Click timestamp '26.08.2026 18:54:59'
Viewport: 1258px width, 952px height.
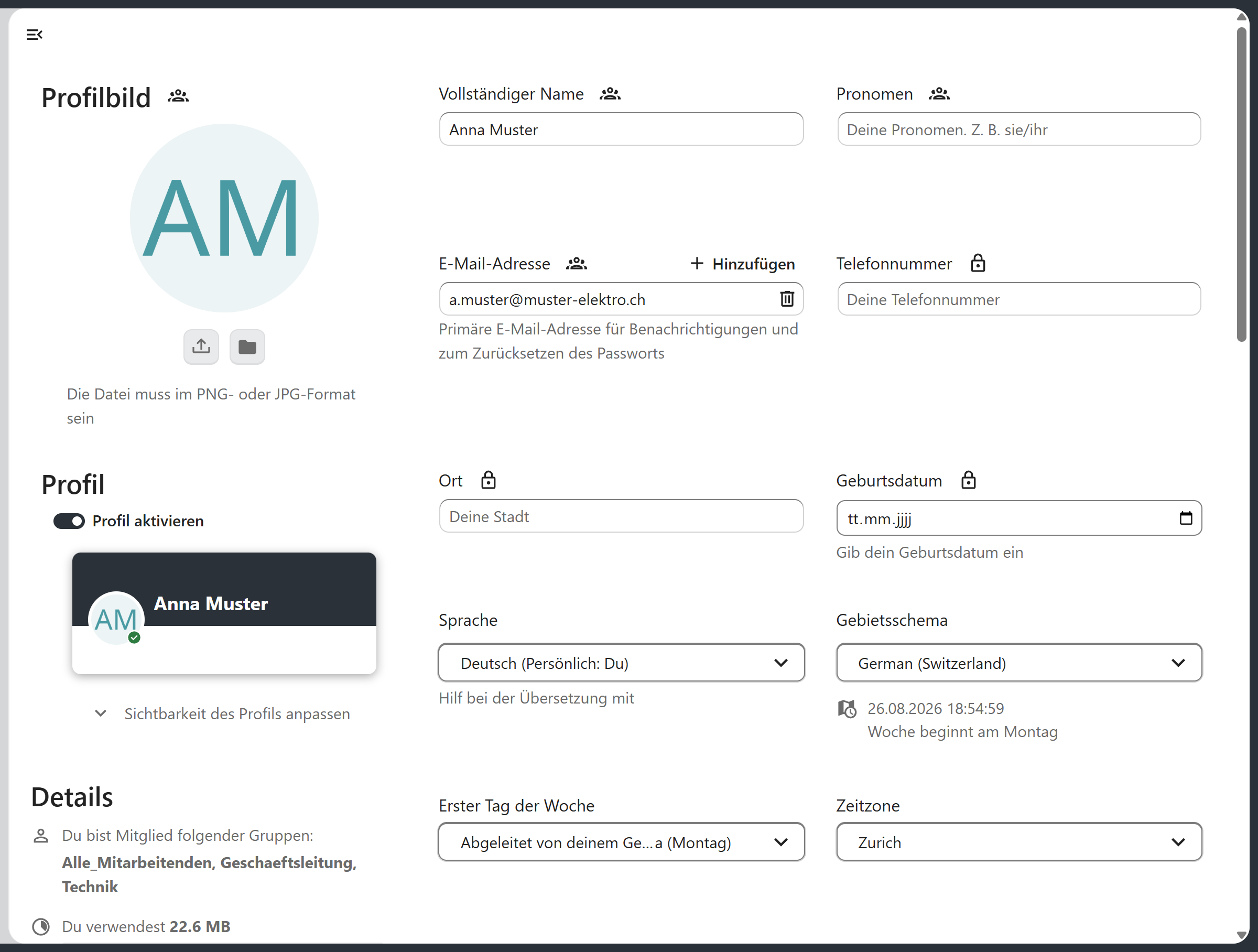936,709
